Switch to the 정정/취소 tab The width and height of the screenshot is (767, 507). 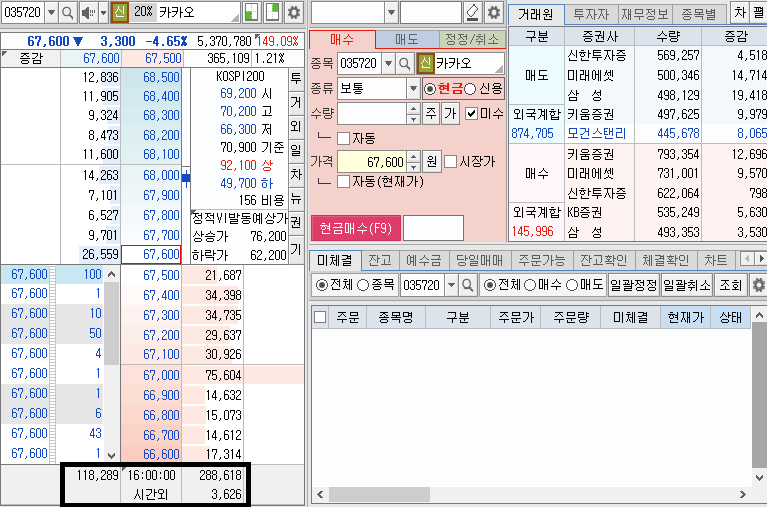pos(472,39)
